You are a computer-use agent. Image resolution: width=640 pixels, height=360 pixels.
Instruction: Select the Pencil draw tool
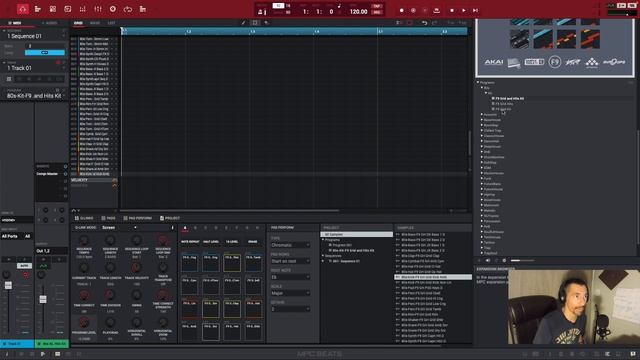(244, 23)
